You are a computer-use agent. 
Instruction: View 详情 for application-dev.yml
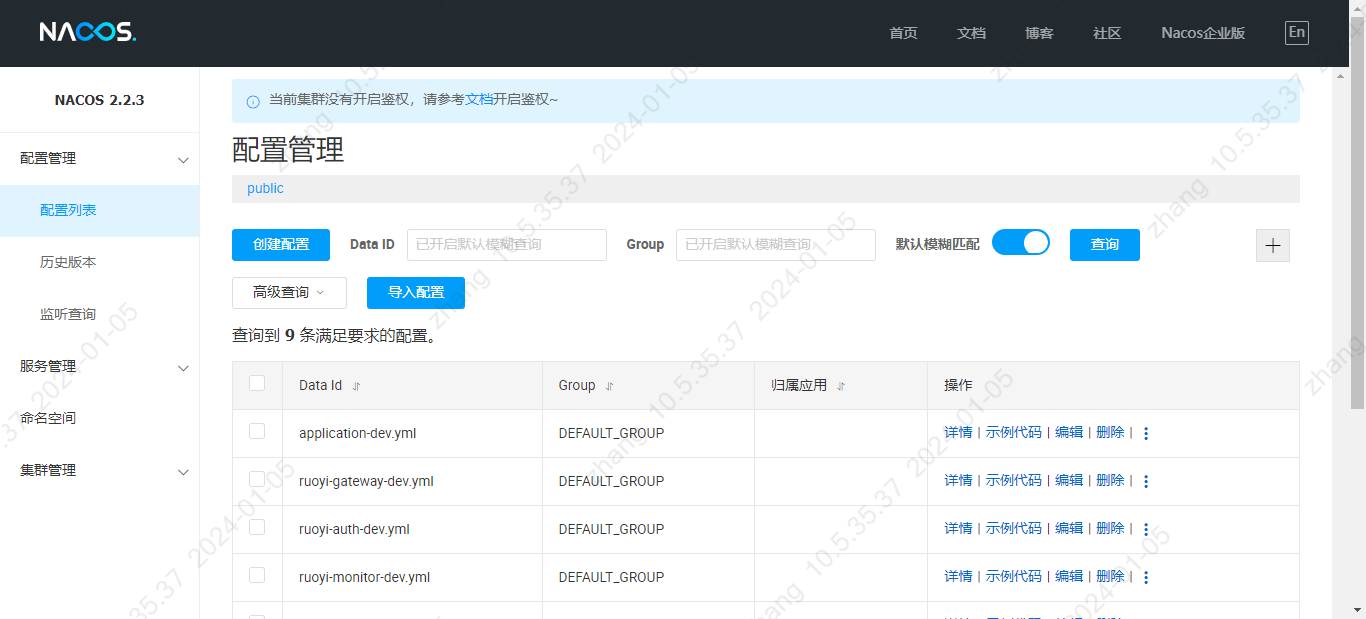(958, 433)
